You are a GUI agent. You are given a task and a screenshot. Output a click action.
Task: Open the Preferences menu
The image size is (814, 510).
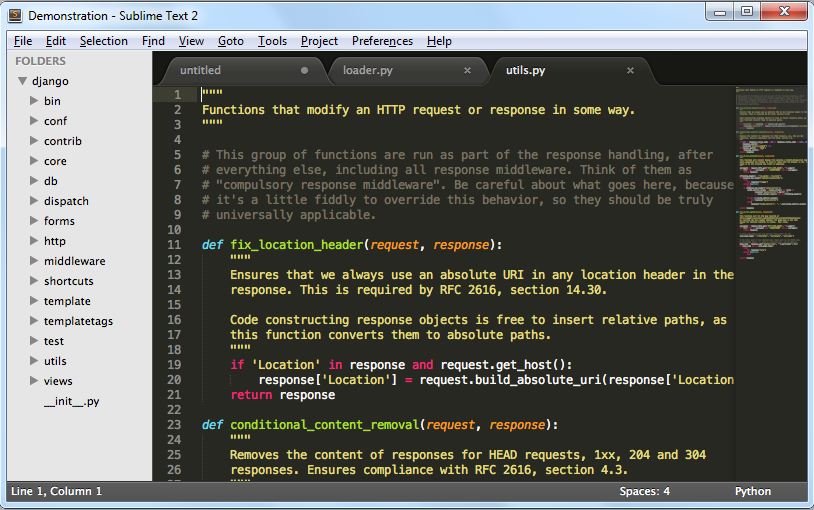click(x=382, y=41)
